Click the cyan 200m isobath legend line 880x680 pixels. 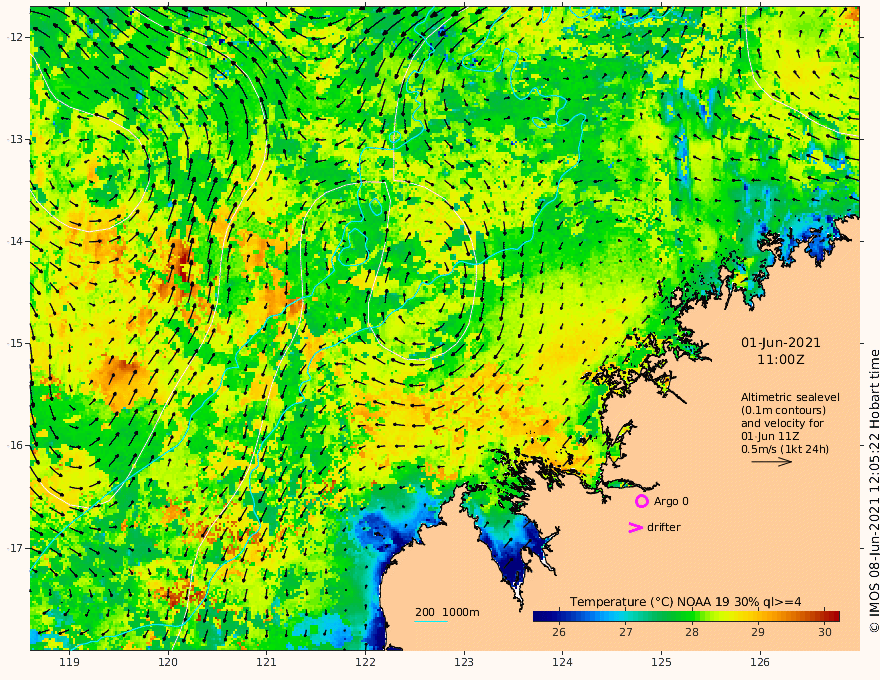431,621
